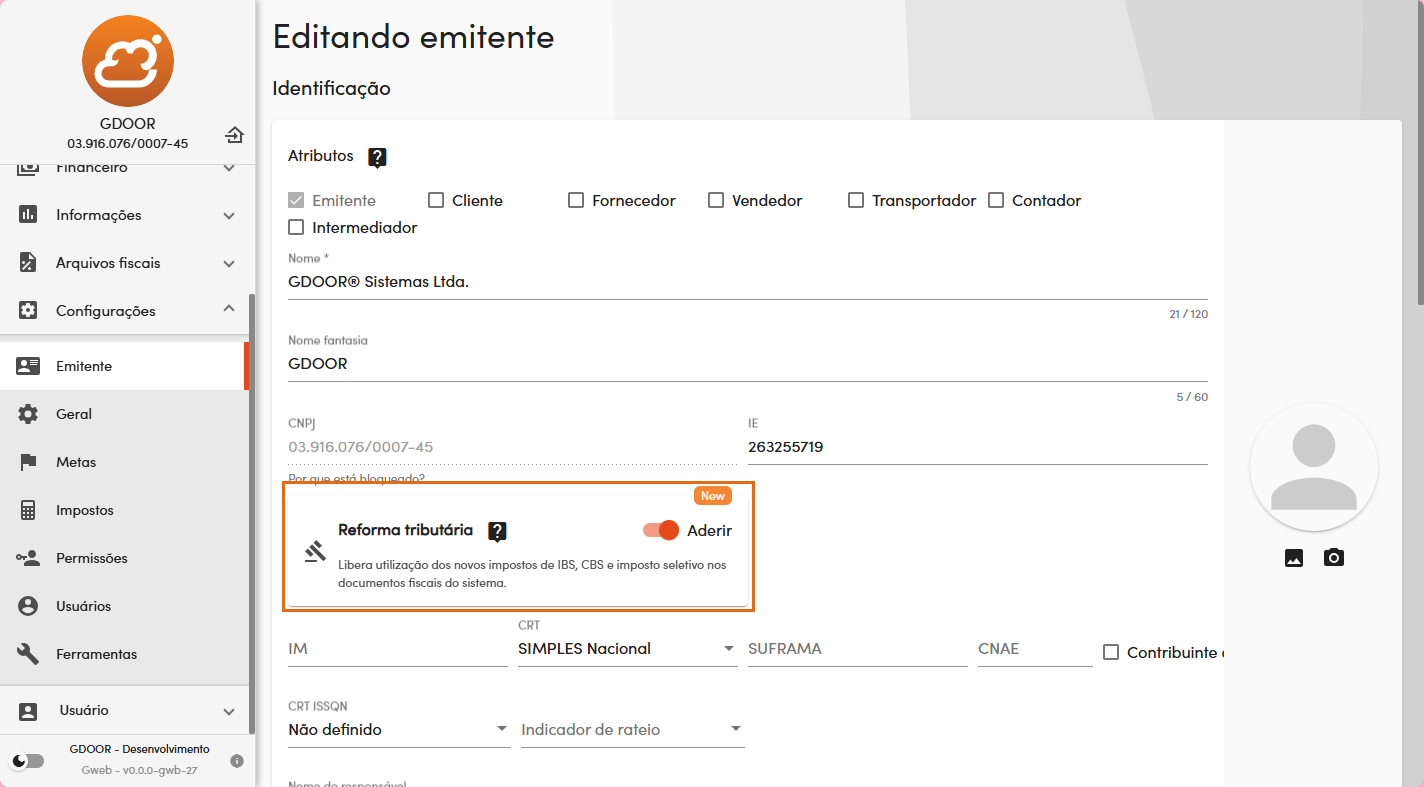Click the 'Gweb - v0.0.0-gwb-27' version text
Screen dimensions: 1424x787
139,771
